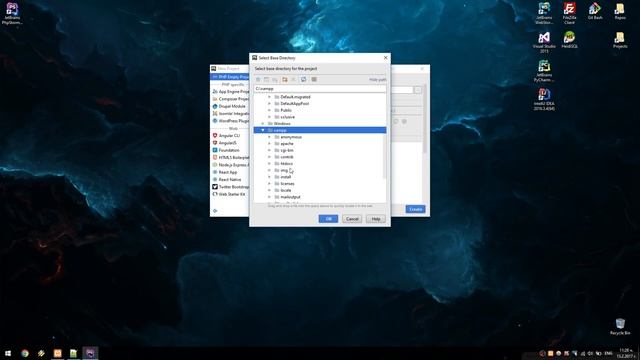This screenshot has width=640, height=360.
Task: Select Drupal Module project type
Action: tap(229, 107)
